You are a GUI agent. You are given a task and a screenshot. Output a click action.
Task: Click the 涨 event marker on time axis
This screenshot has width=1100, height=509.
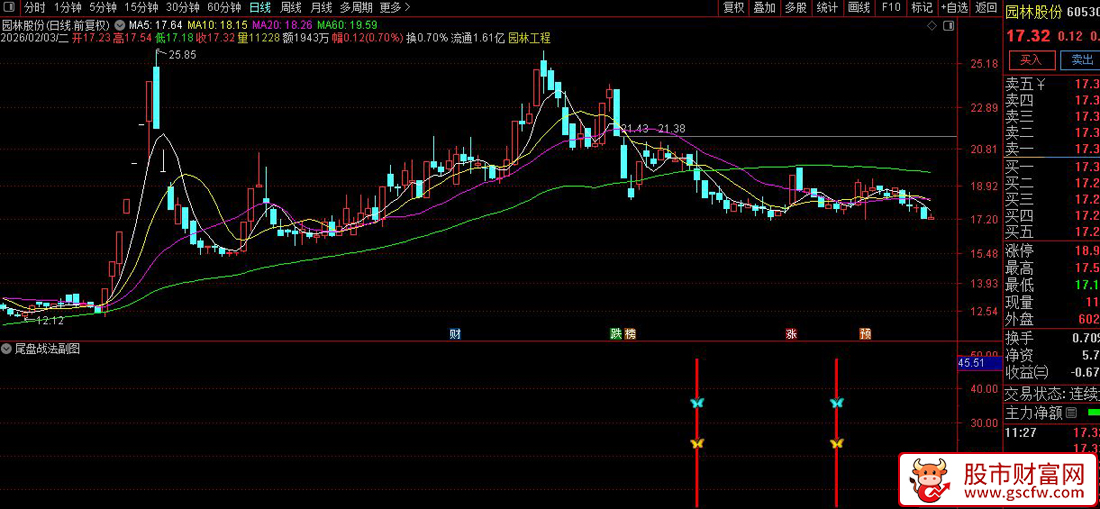[x=791, y=334]
